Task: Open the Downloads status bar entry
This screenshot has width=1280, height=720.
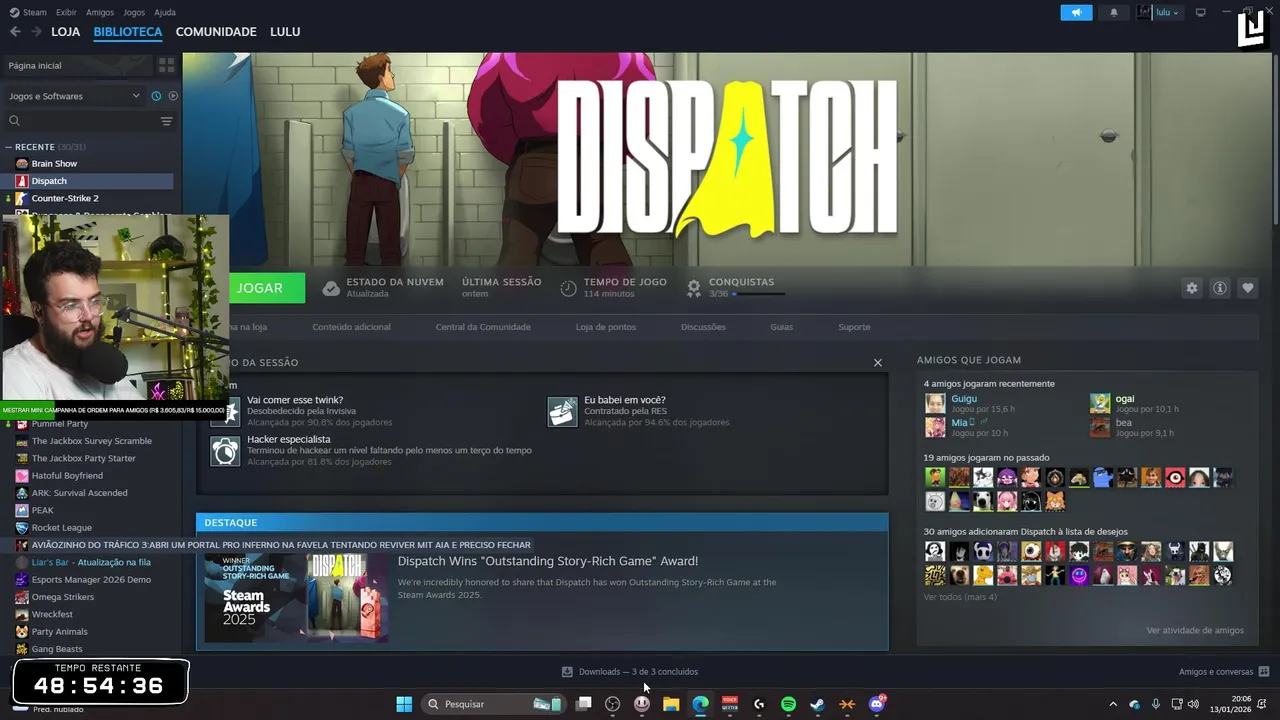Action: click(630, 672)
